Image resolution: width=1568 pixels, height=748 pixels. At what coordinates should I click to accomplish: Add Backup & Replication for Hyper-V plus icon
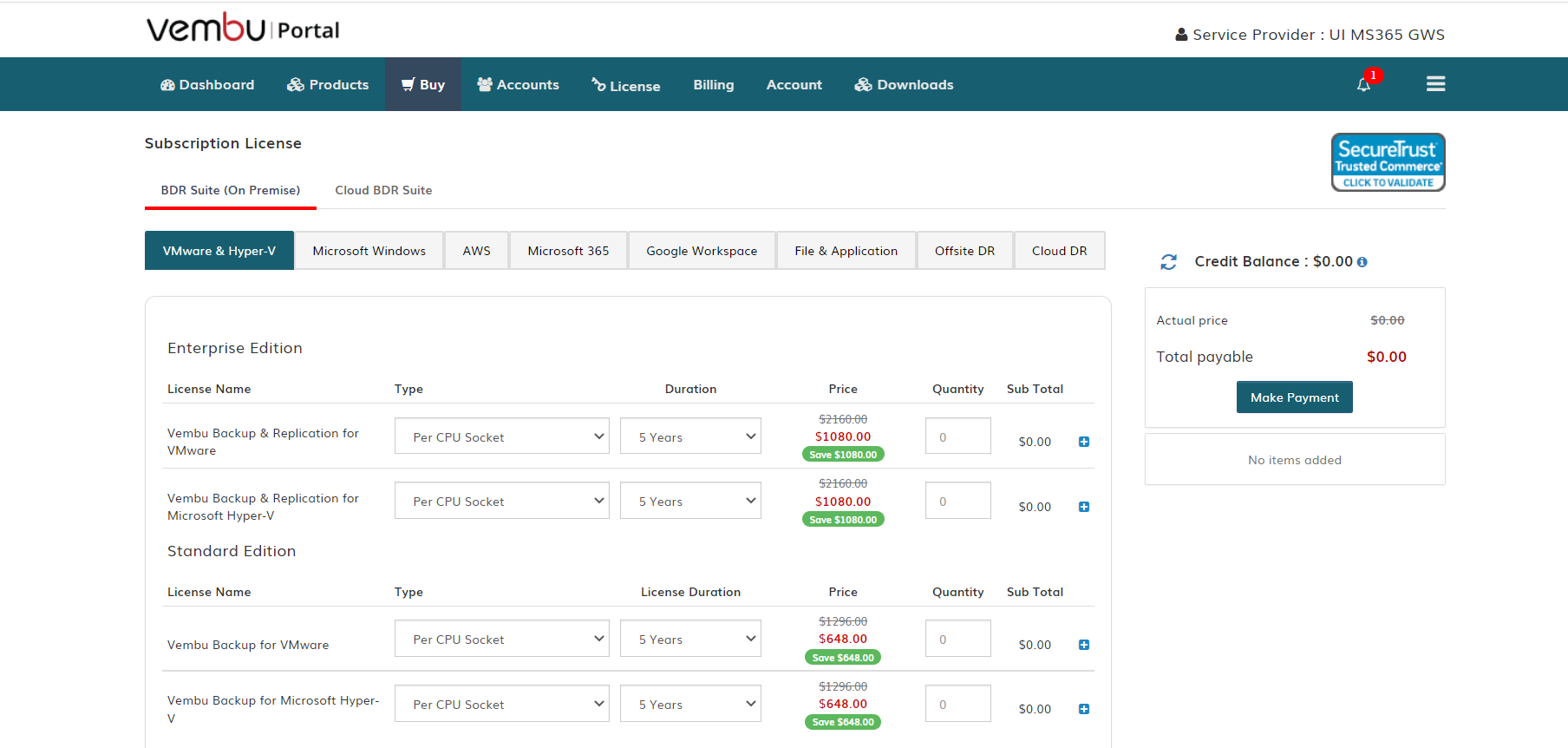coord(1084,507)
